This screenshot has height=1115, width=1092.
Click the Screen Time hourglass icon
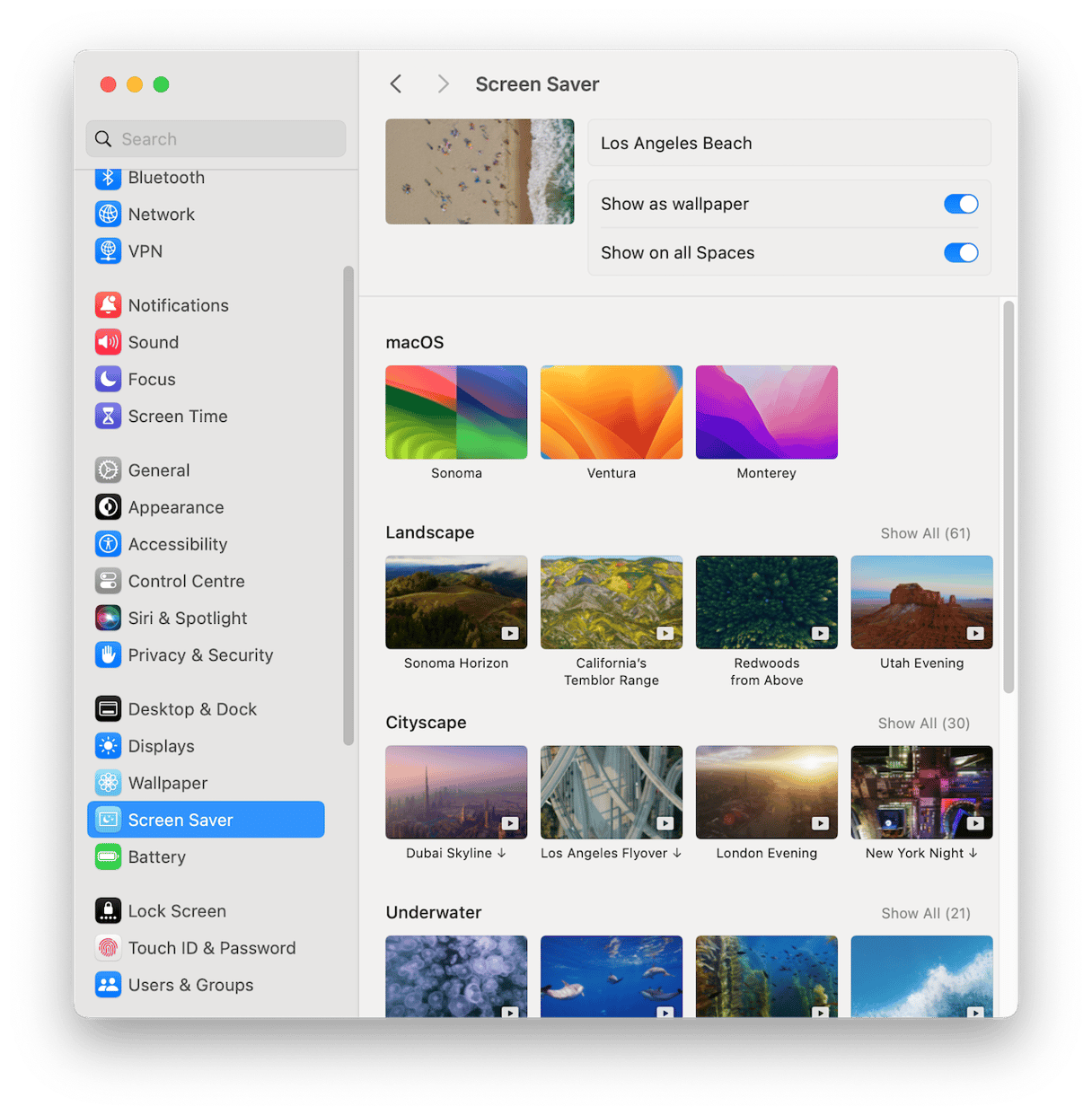point(108,416)
